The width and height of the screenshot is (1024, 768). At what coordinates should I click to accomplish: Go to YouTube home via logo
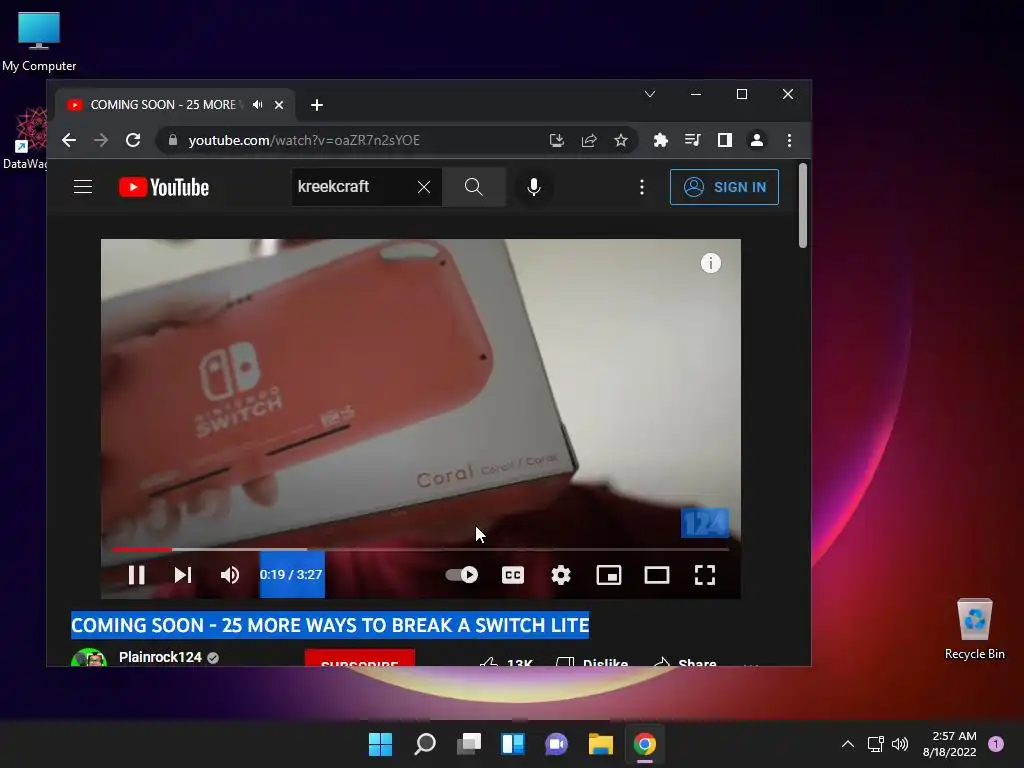[164, 187]
